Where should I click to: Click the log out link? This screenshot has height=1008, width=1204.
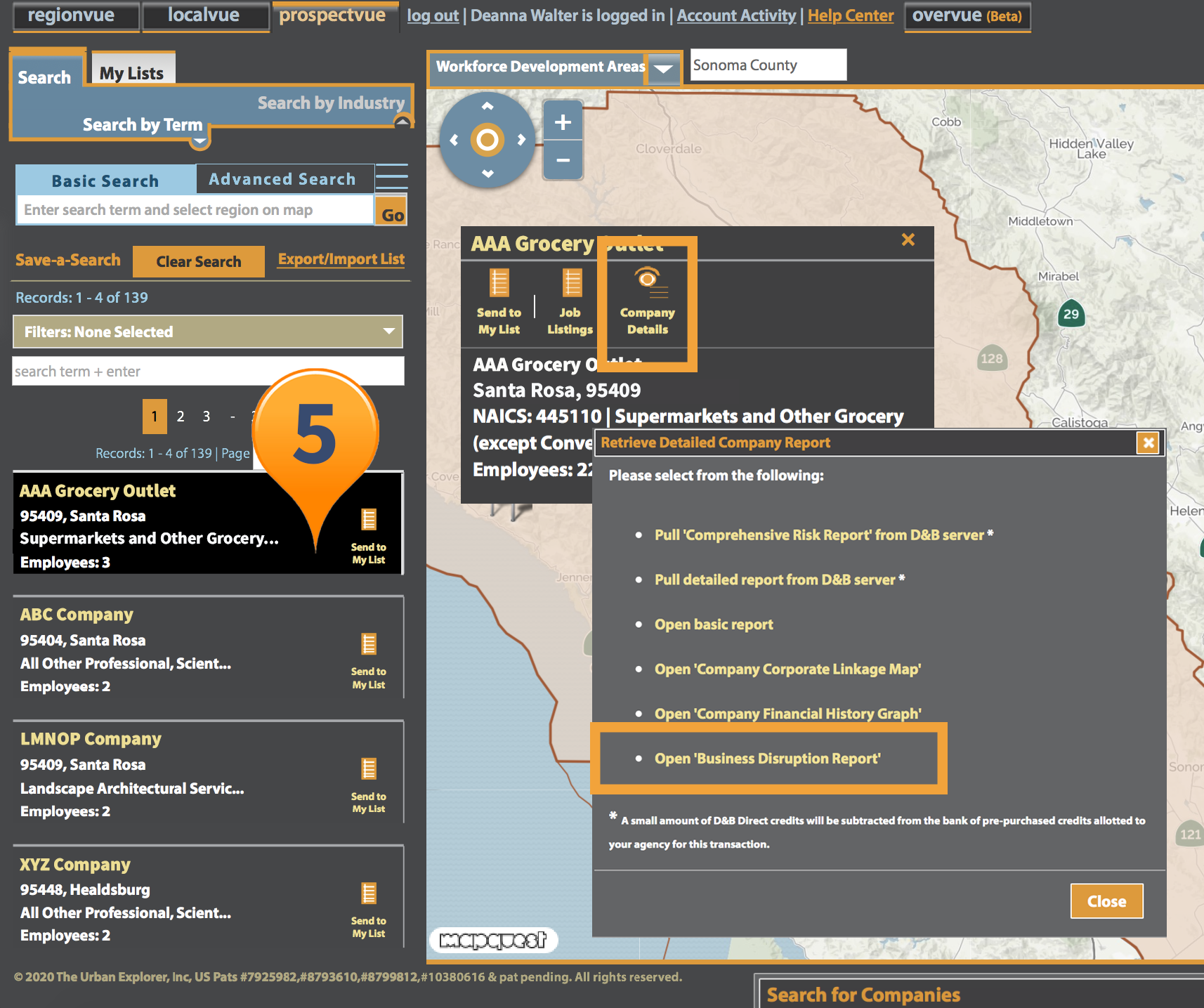[433, 15]
